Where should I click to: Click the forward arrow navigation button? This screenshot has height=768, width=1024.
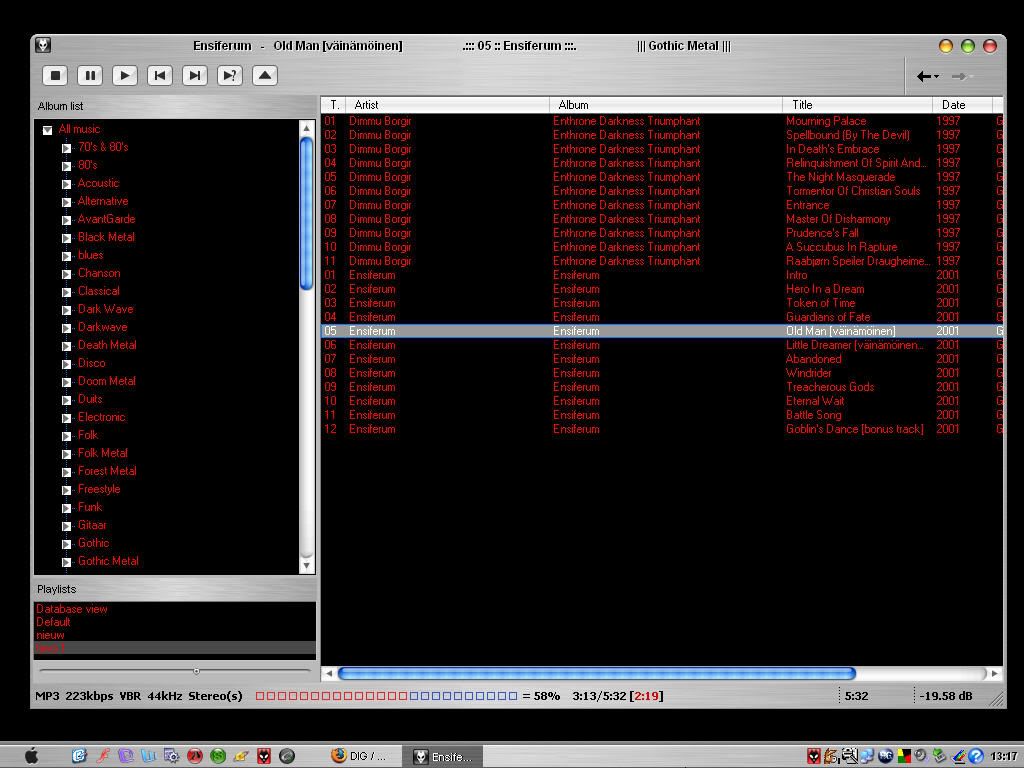coord(961,76)
